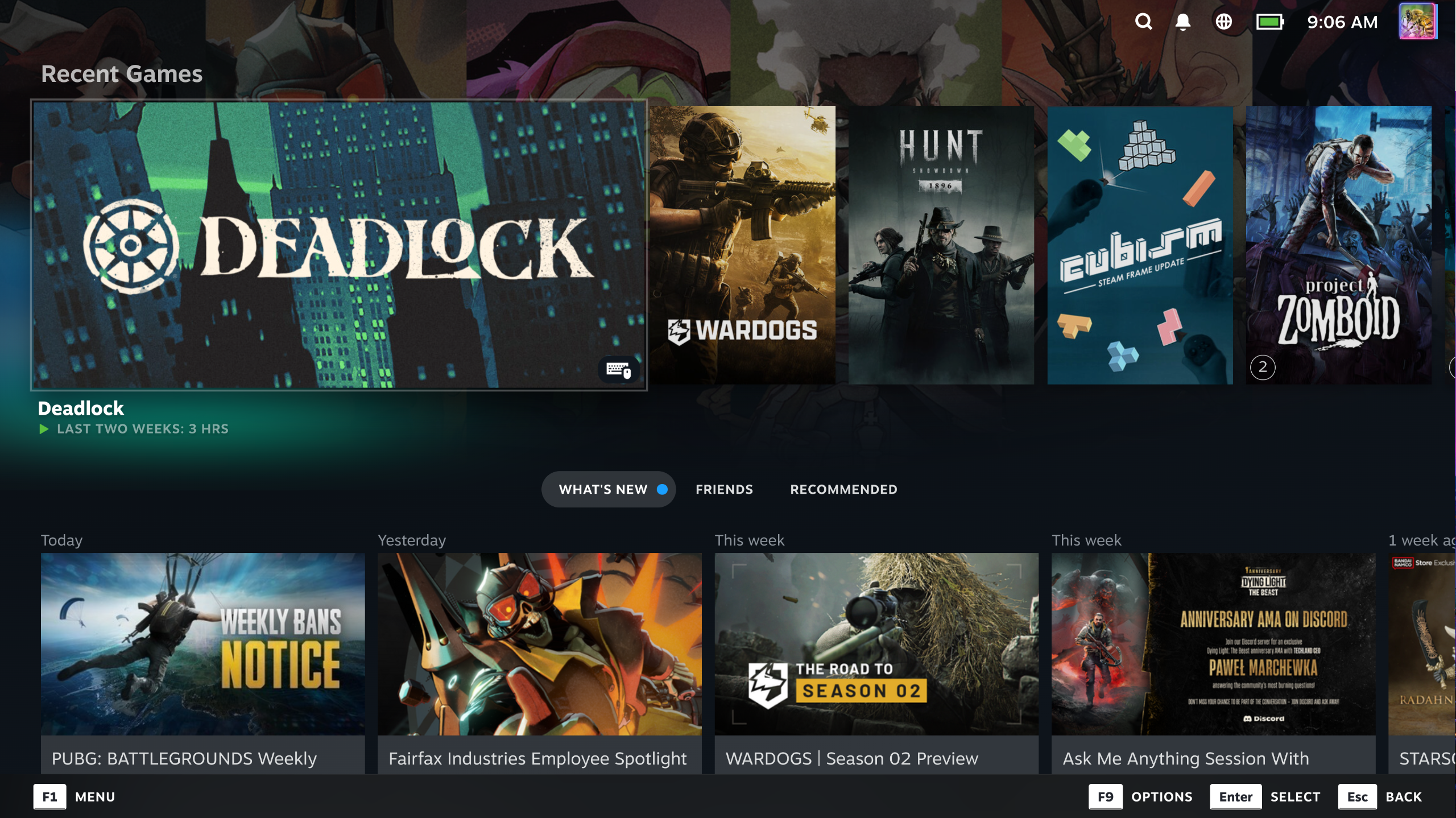Open notifications bell icon
Viewport: 1456px width, 818px height.
1183,22
